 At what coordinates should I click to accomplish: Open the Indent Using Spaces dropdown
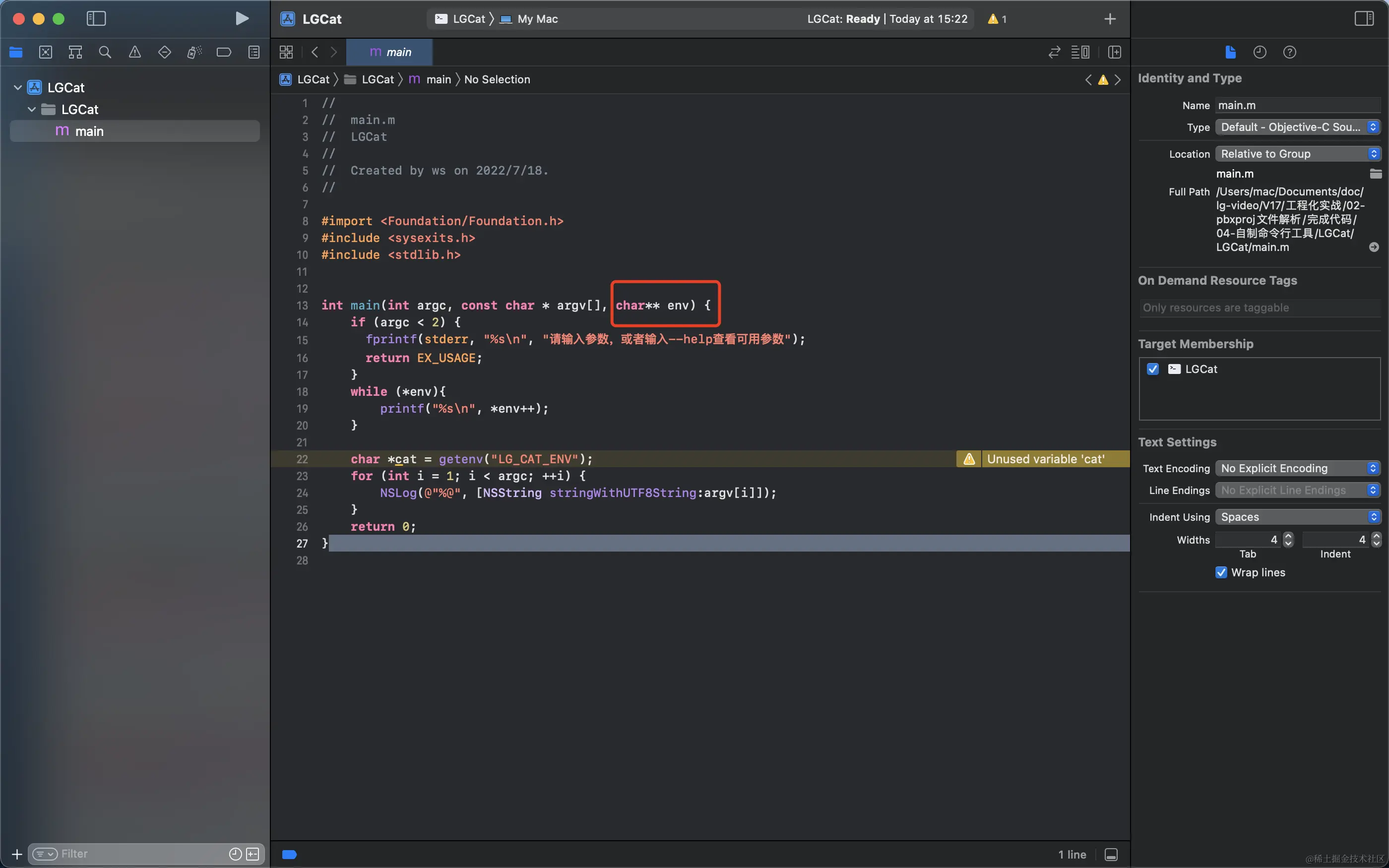tap(1297, 517)
